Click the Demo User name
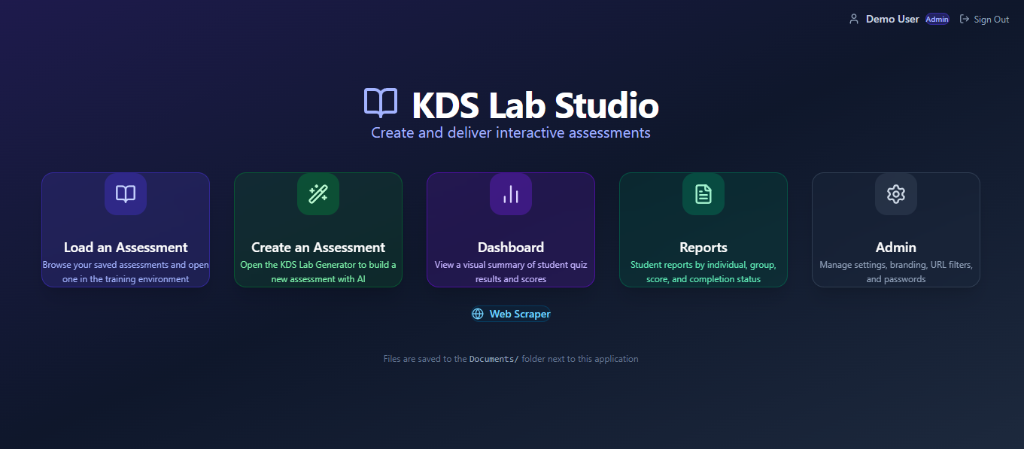The image size is (1024, 449). point(892,20)
